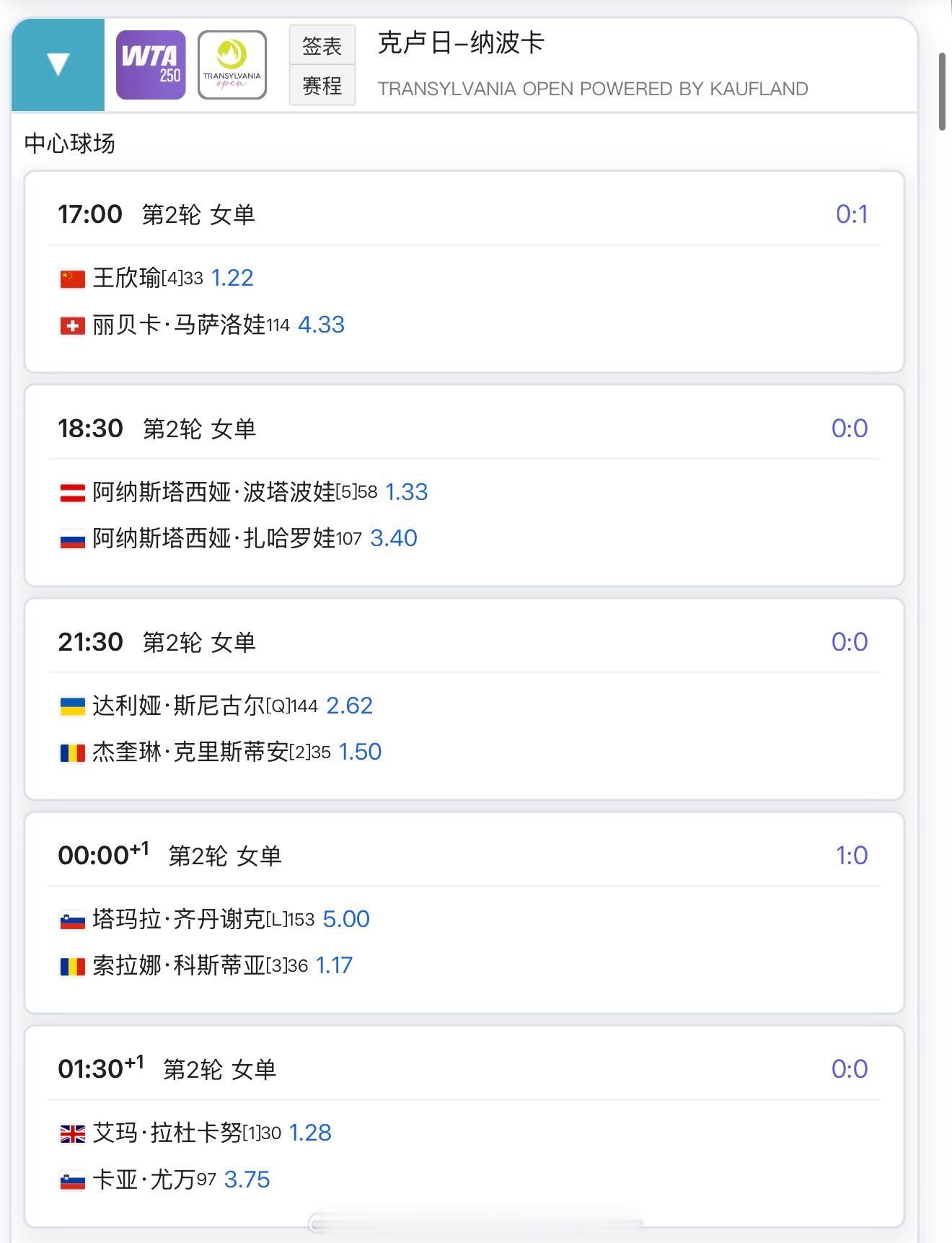Open the 0:1 score of 17:00 match
Viewport: 952px width, 1243px height.
tap(852, 214)
